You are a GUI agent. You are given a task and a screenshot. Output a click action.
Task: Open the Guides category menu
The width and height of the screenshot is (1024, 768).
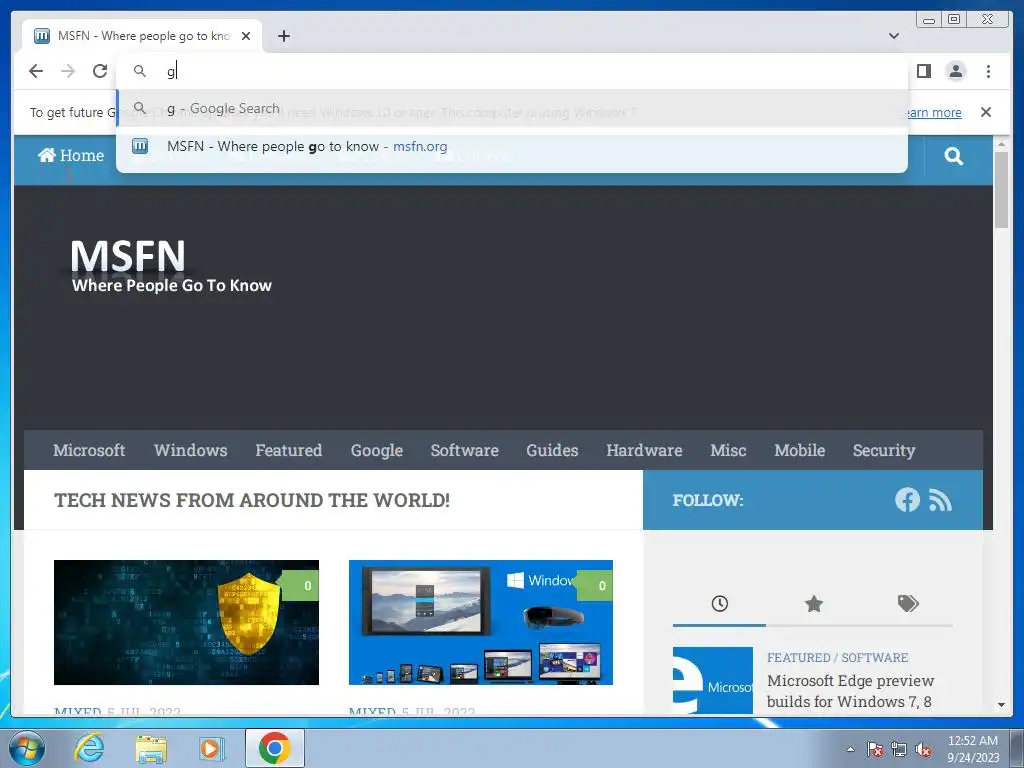(x=552, y=450)
